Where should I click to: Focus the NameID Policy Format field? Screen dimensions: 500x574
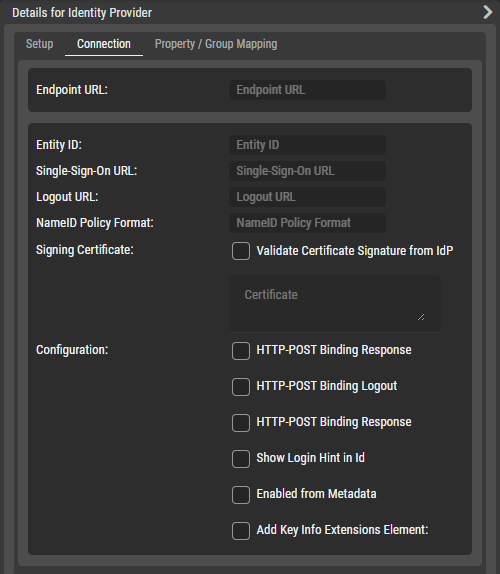click(307, 223)
